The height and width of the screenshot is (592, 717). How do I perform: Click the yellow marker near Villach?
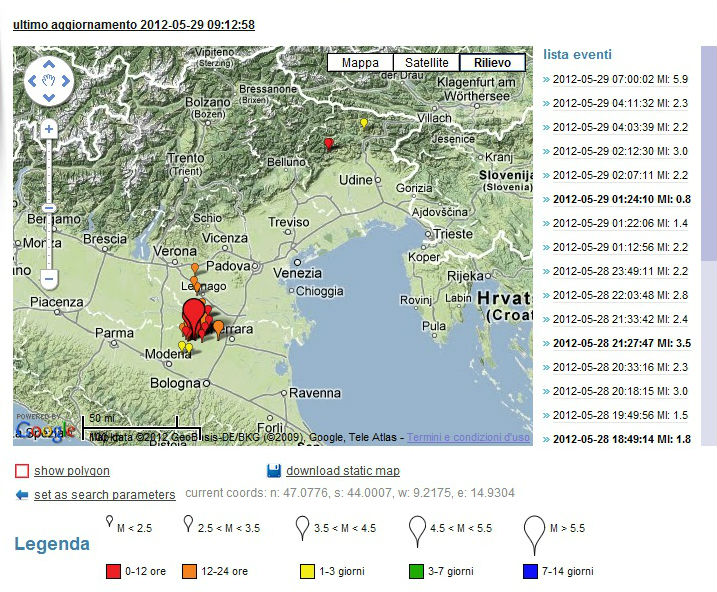tap(364, 123)
